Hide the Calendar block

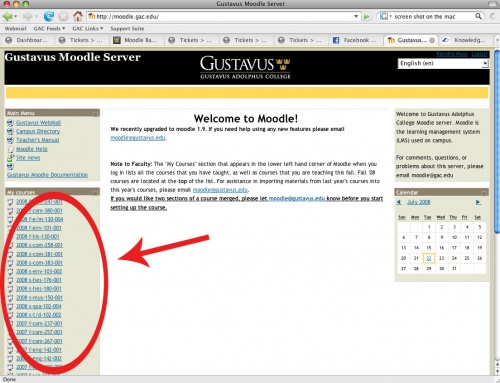[x=485, y=192]
